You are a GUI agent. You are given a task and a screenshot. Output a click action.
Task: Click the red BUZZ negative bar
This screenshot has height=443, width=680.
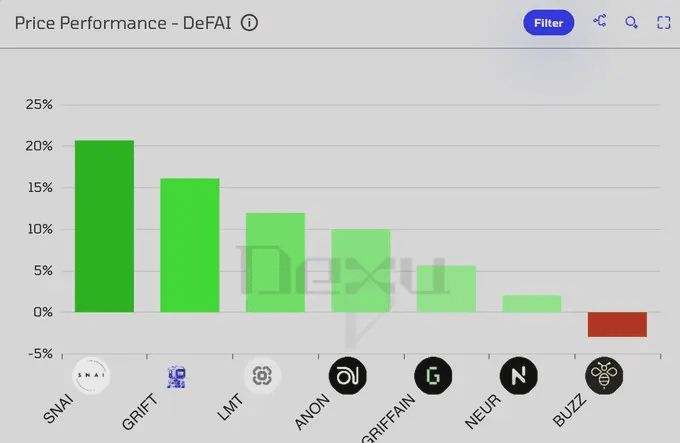click(x=618, y=324)
